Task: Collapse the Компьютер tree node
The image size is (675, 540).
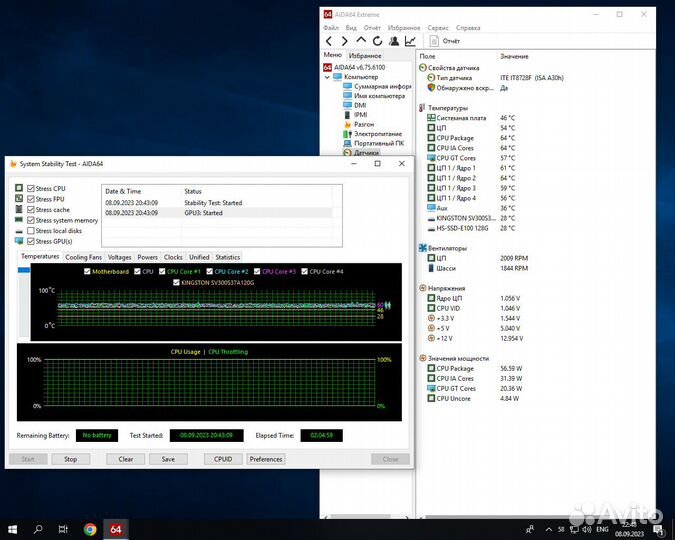Action: (326, 77)
